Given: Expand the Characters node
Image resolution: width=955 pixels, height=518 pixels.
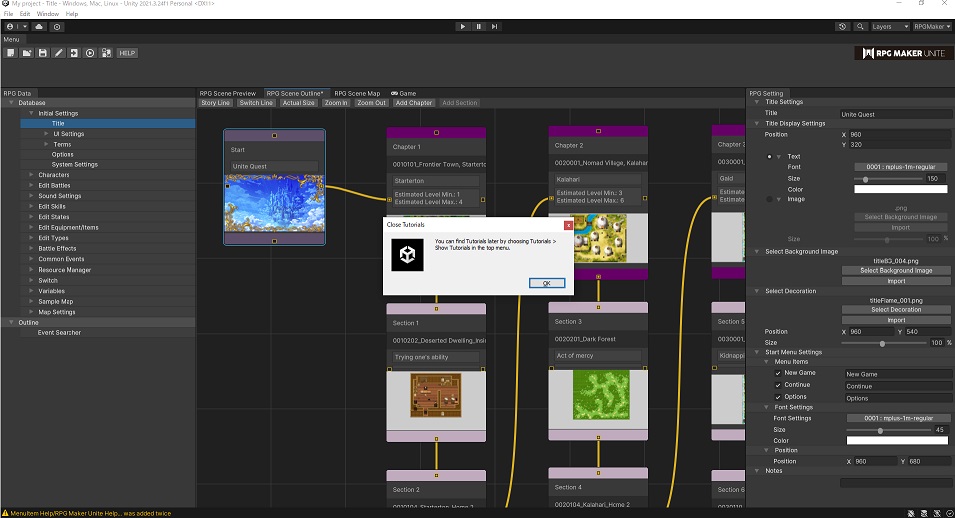Looking at the screenshot, I should click(31, 175).
